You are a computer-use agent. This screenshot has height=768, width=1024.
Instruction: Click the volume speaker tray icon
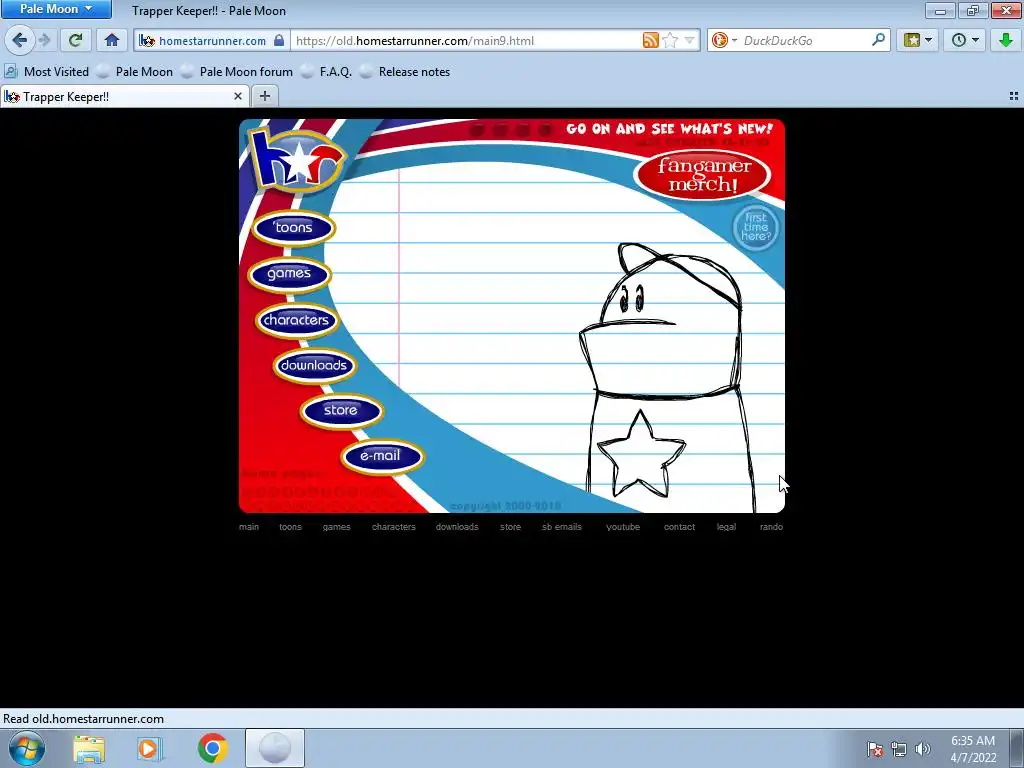(x=922, y=749)
